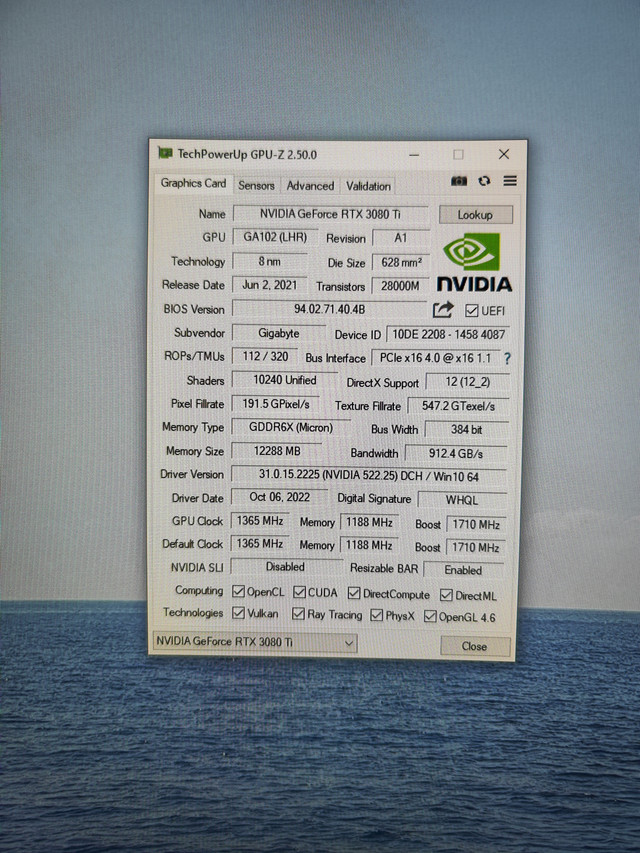640x853 pixels.
Task: Toggle the UEFI checkbox
Action: [x=472, y=311]
